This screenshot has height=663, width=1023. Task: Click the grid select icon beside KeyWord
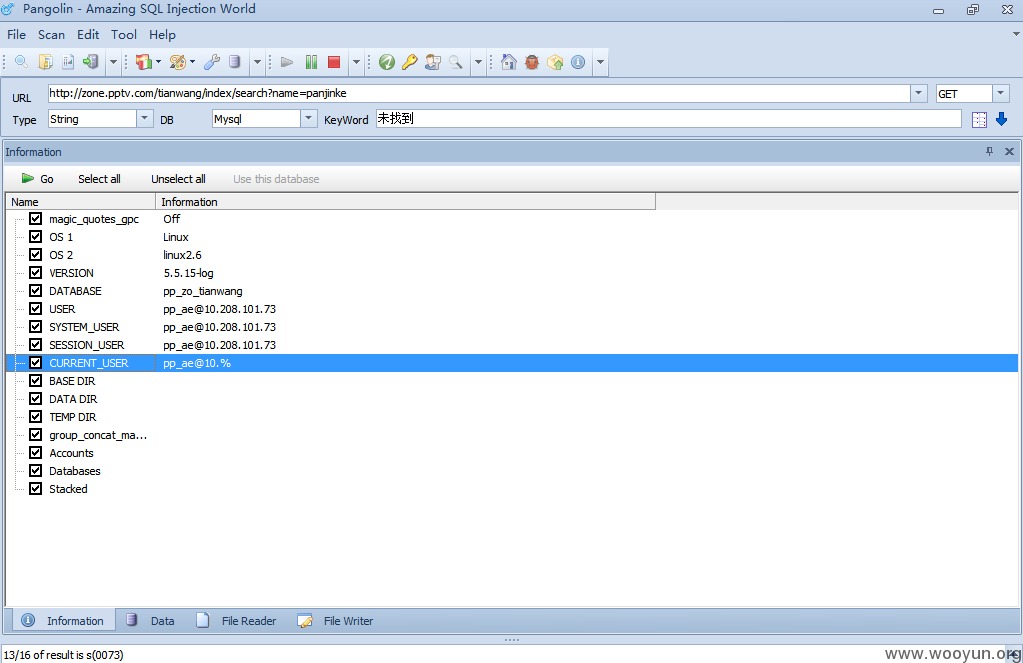[979, 119]
